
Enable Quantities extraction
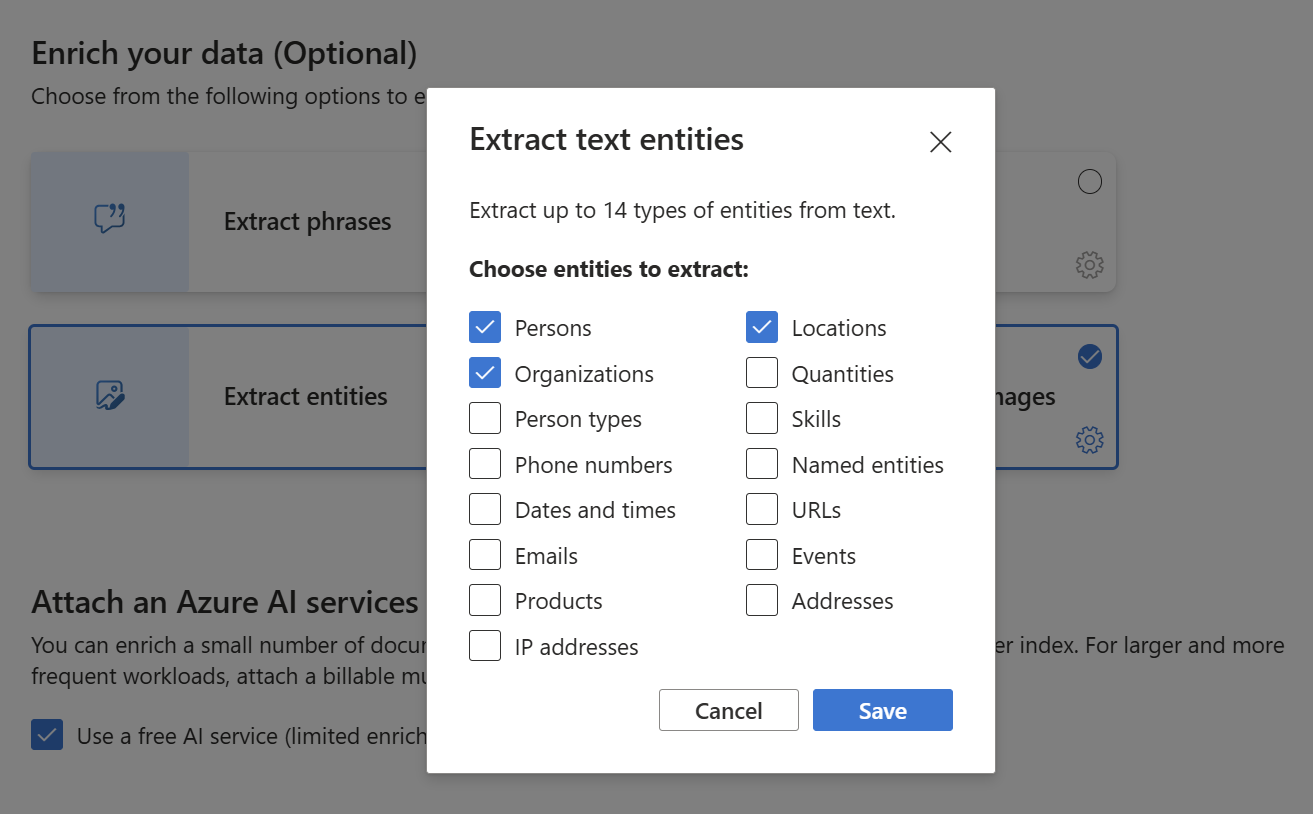click(x=761, y=372)
